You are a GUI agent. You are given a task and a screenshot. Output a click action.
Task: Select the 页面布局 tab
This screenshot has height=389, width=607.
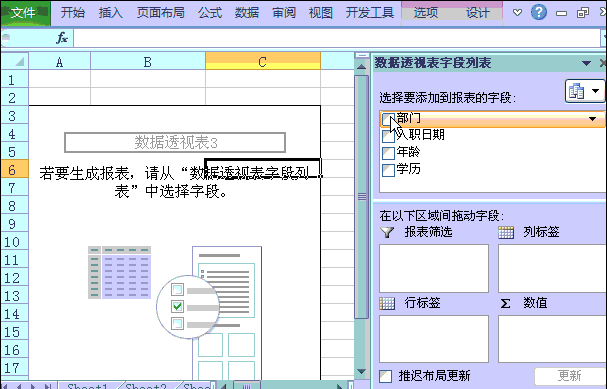pyautogui.click(x=160, y=13)
